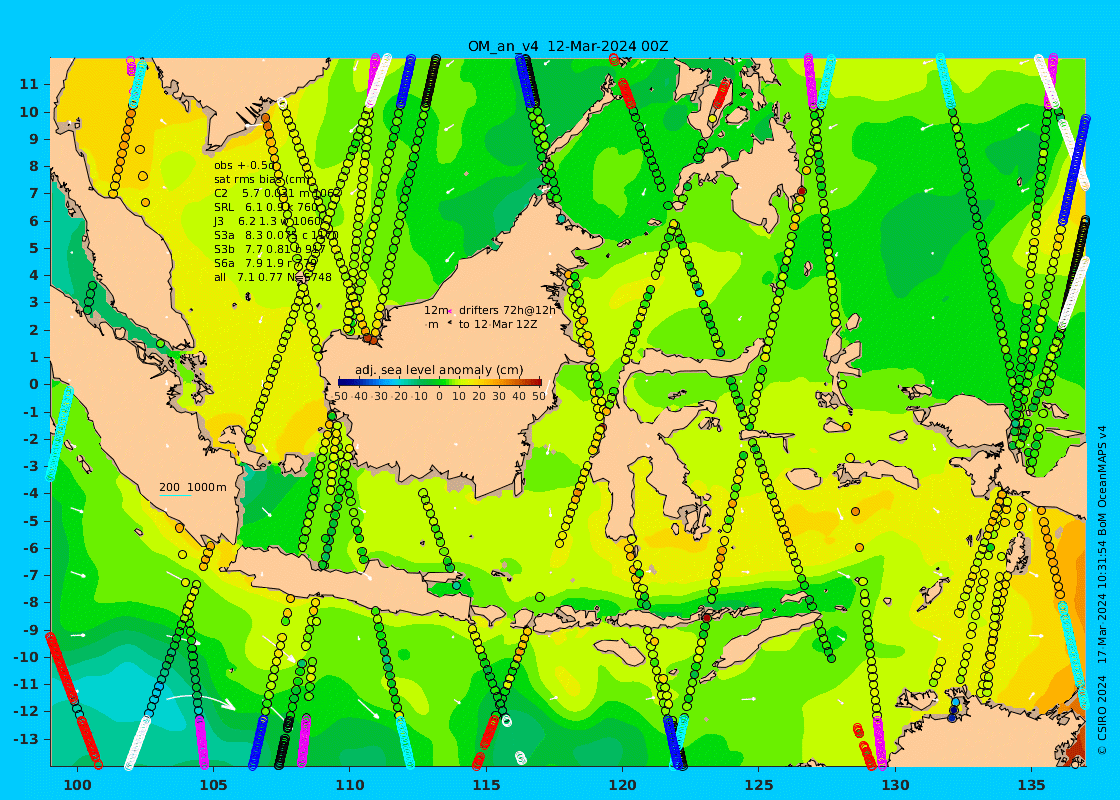Select the C2 satellite statistics row
This screenshot has height=800, width=1120.
[278, 193]
